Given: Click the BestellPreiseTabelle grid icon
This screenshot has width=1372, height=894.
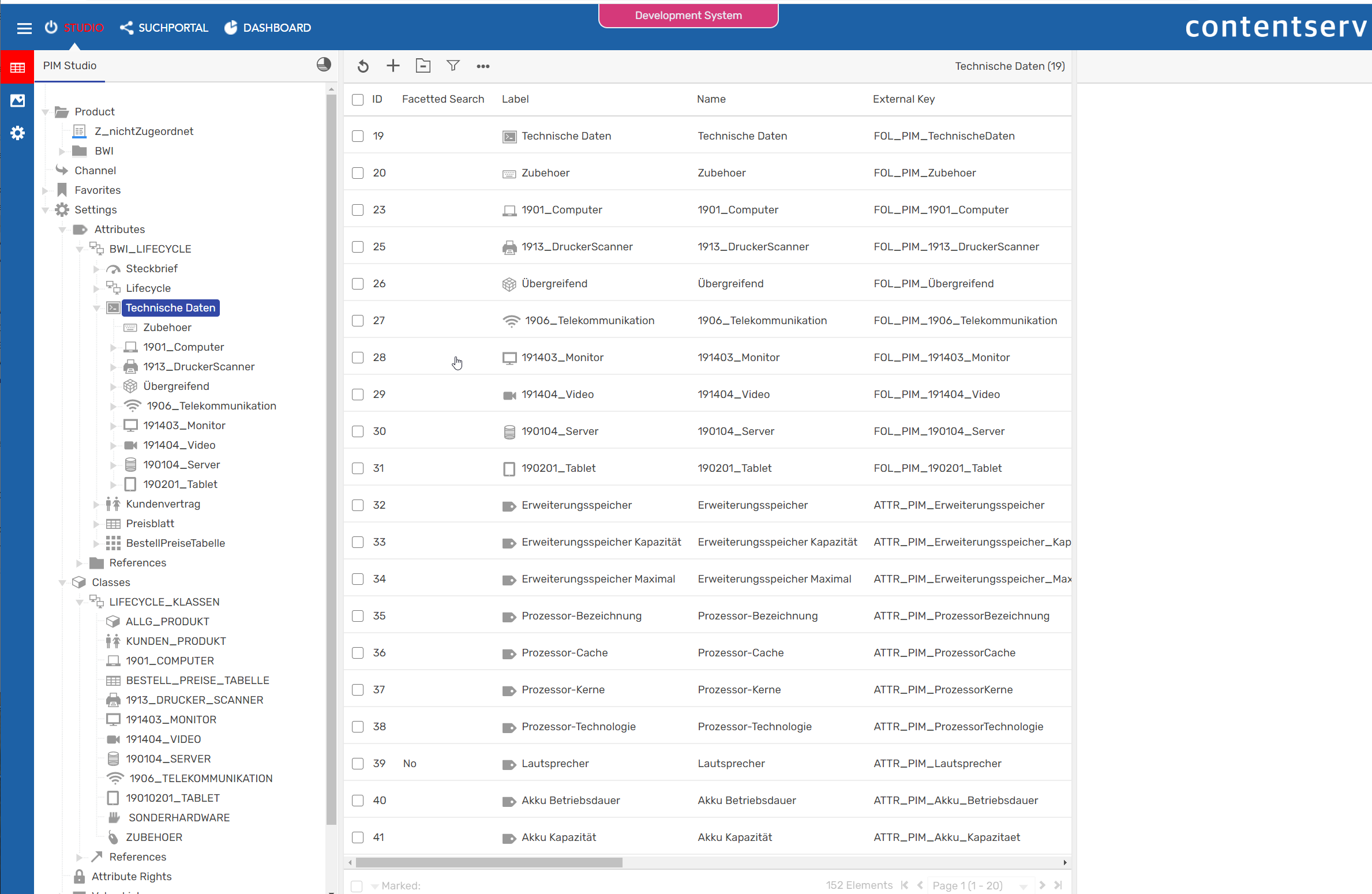Looking at the screenshot, I should [x=113, y=543].
